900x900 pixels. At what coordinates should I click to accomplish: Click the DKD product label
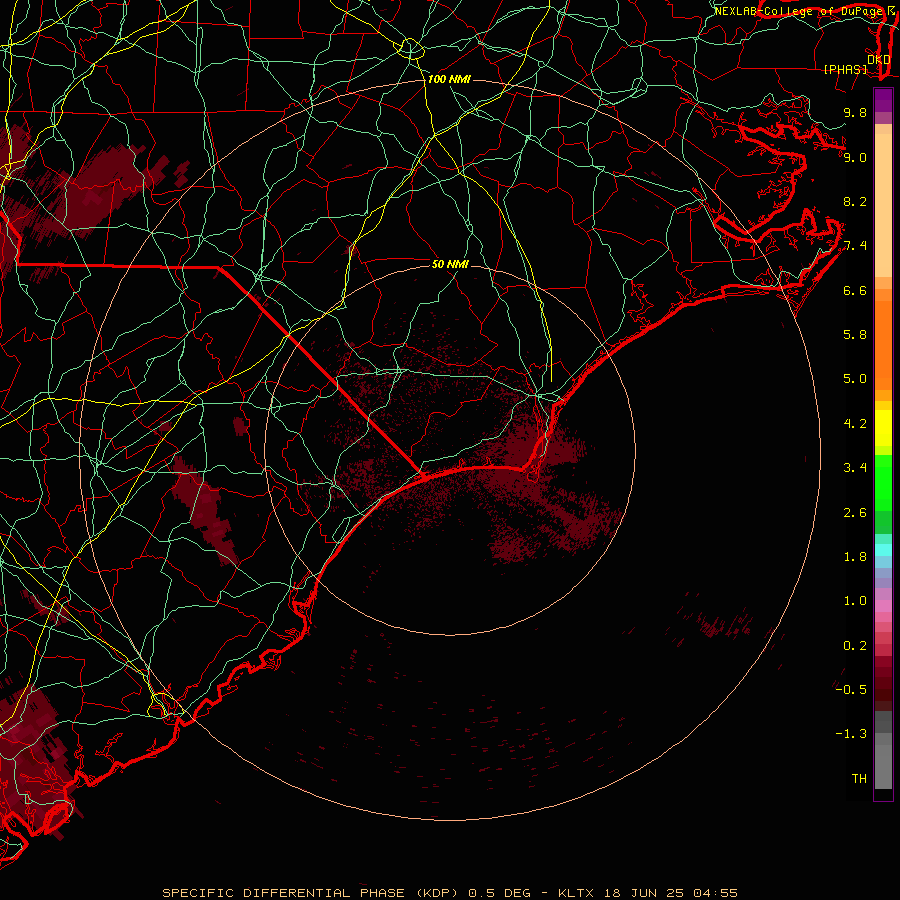878,60
